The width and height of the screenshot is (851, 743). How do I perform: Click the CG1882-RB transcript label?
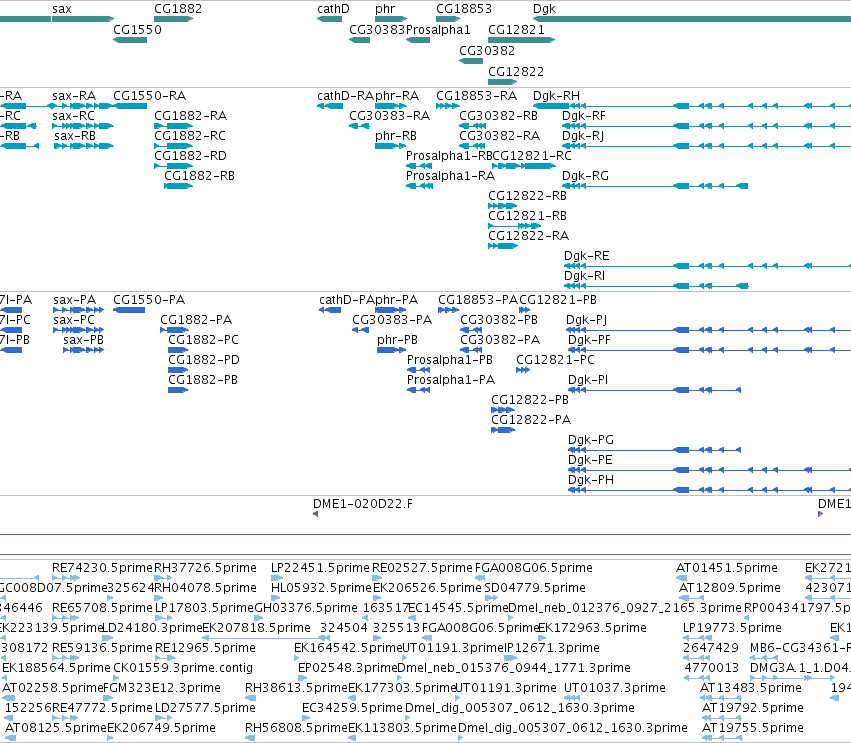pos(199,175)
